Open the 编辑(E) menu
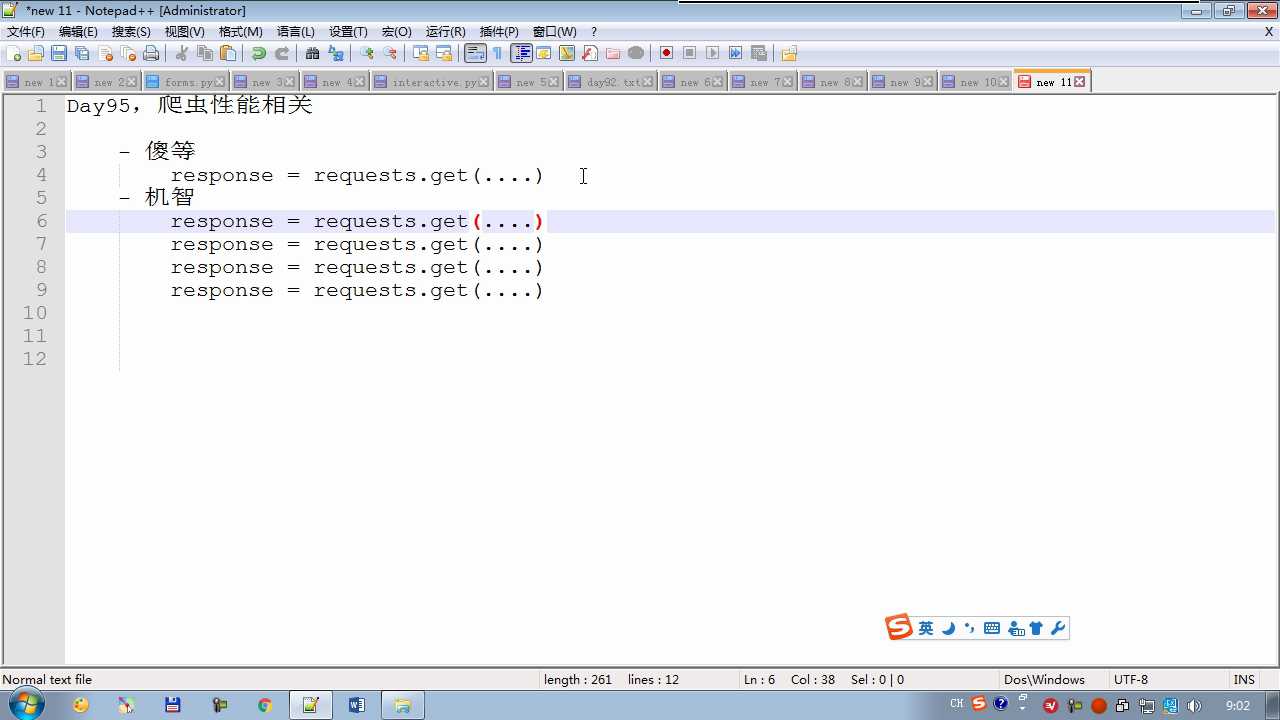 pos(78,32)
